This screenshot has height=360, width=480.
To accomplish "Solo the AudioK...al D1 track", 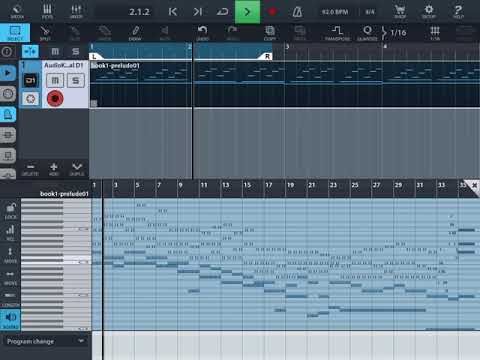I will coord(76,80).
